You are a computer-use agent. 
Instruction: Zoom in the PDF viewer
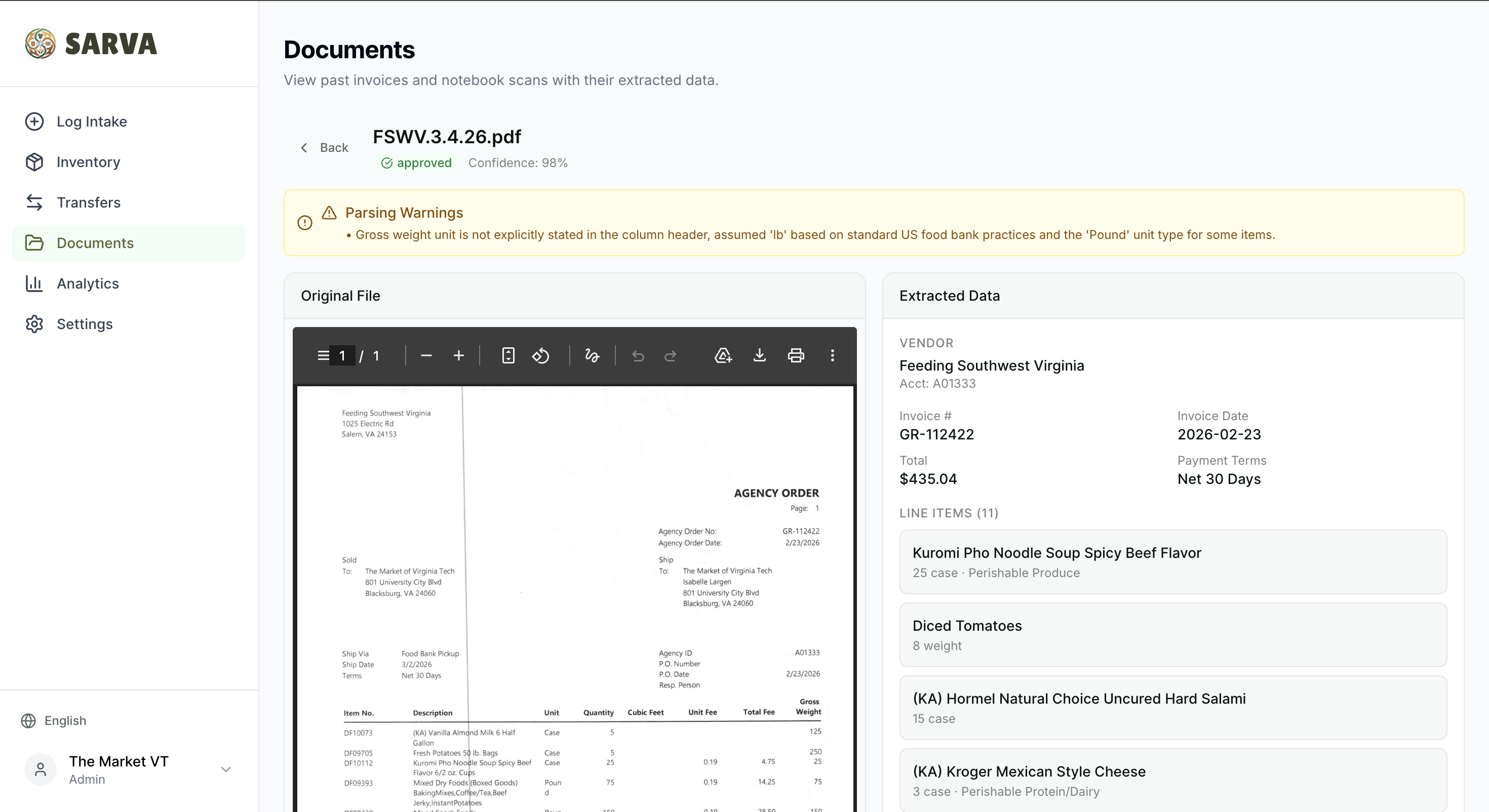pyautogui.click(x=458, y=355)
